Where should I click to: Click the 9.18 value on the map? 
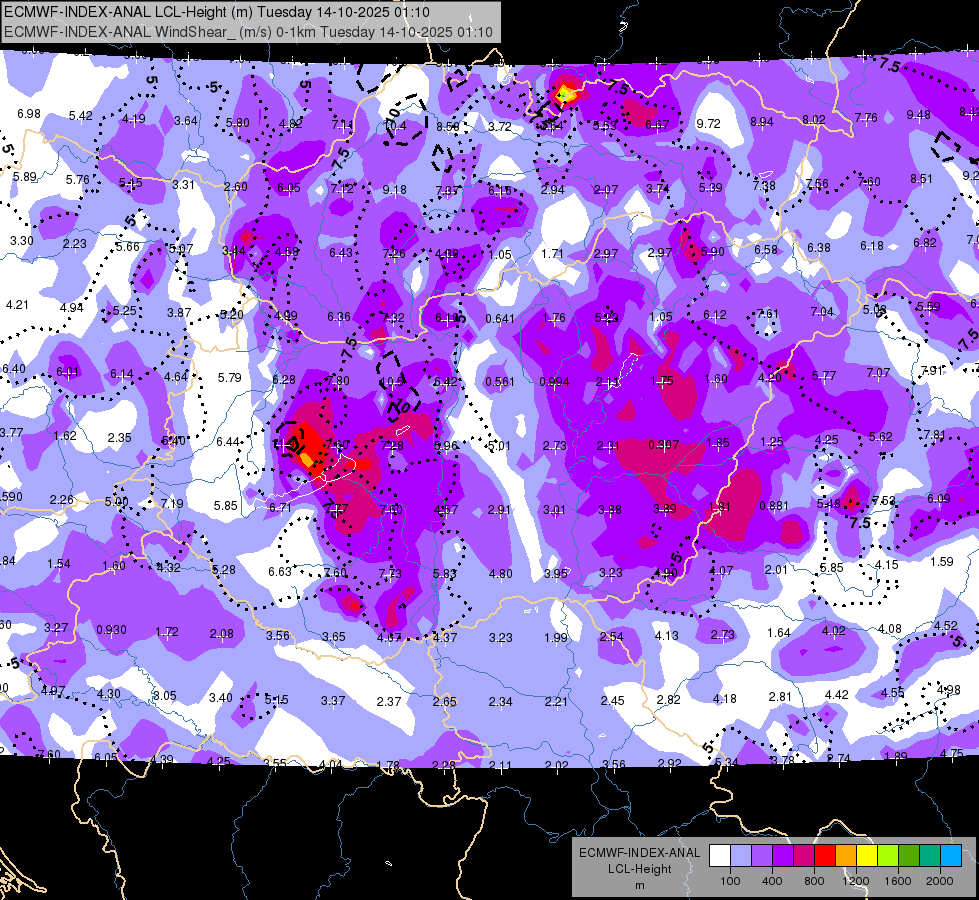coord(394,190)
